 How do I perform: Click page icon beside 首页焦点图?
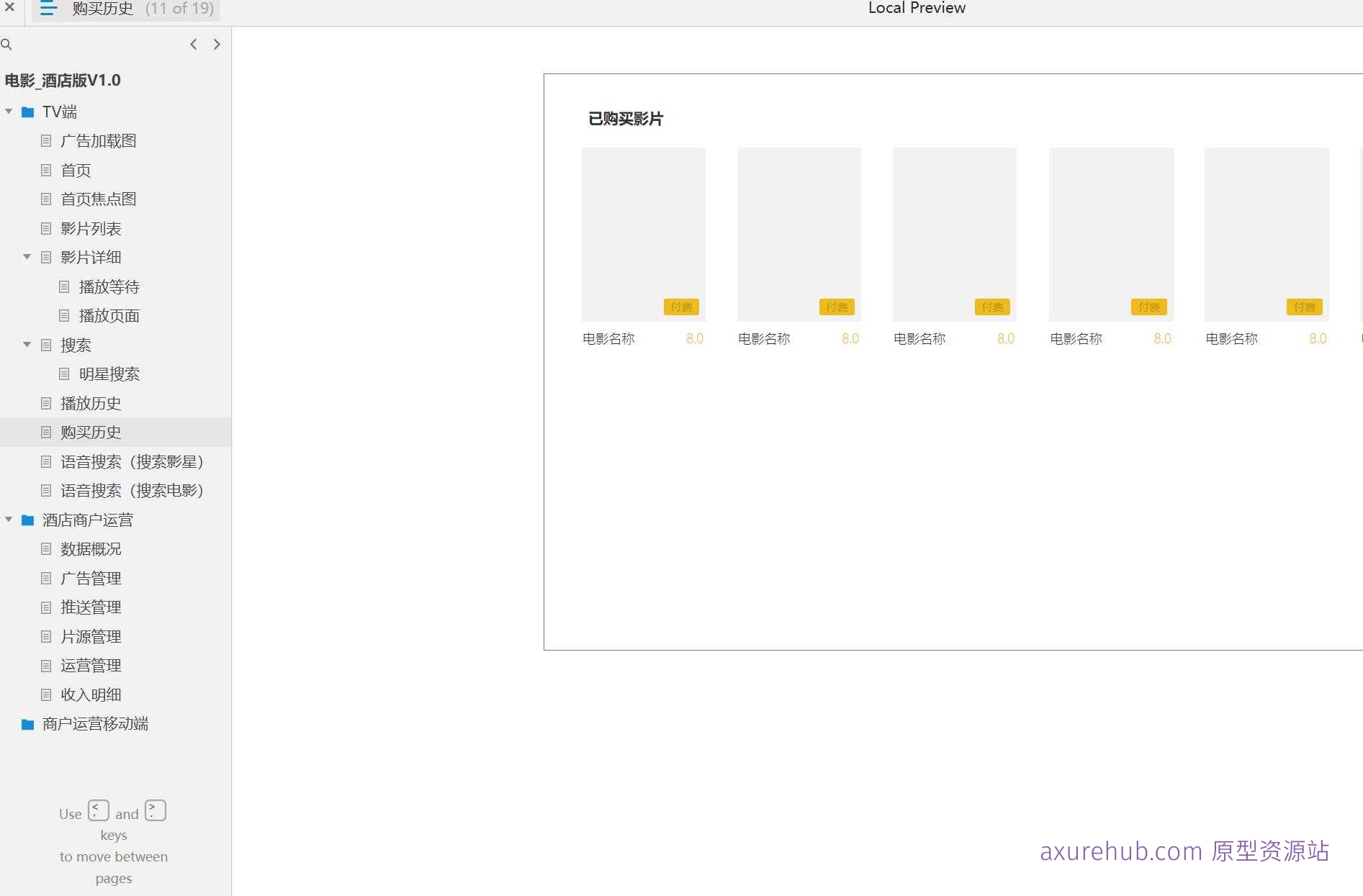tap(46, 199)
